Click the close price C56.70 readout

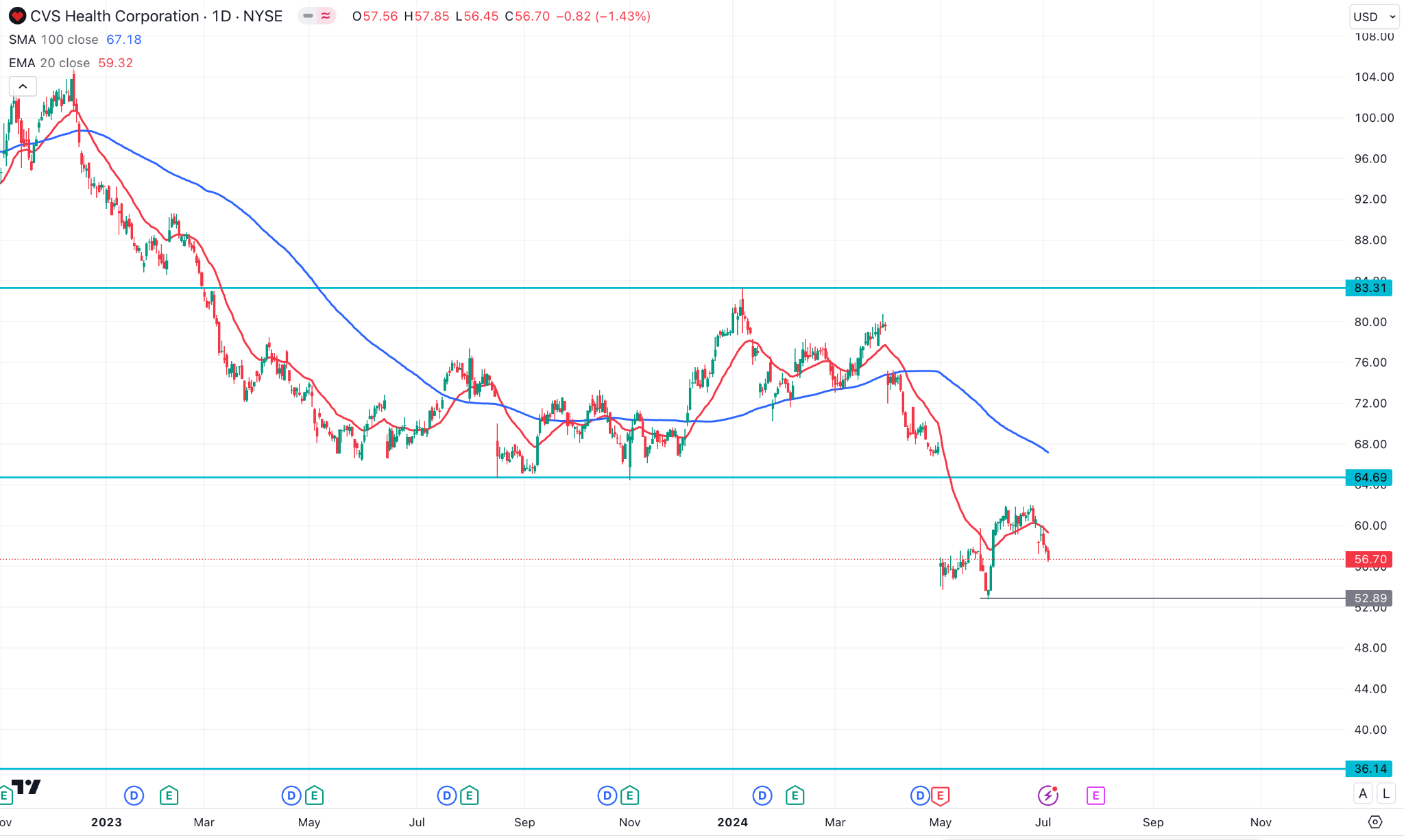[x=527, y=16]
